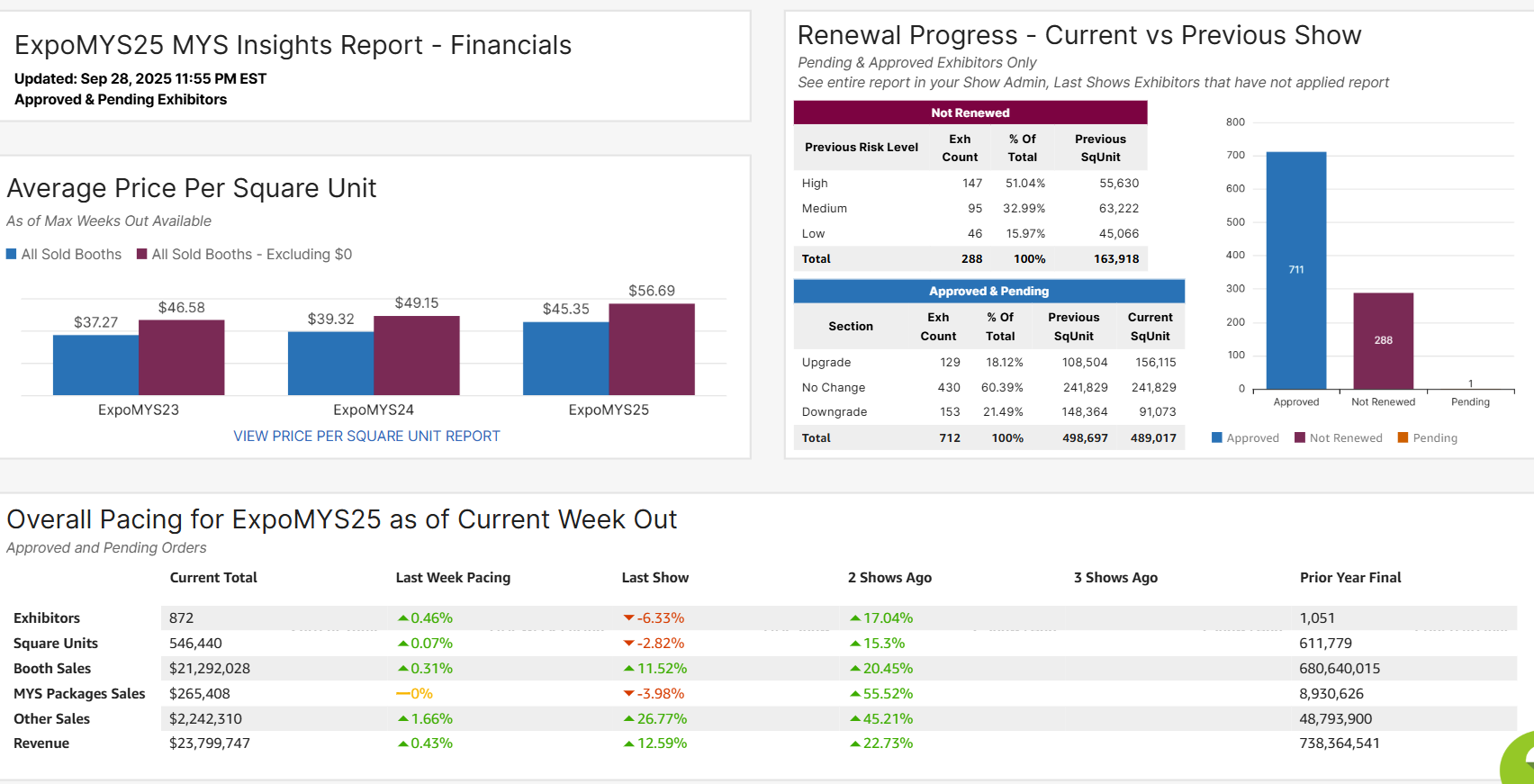Sort by the Section column header

click(850, 327)
